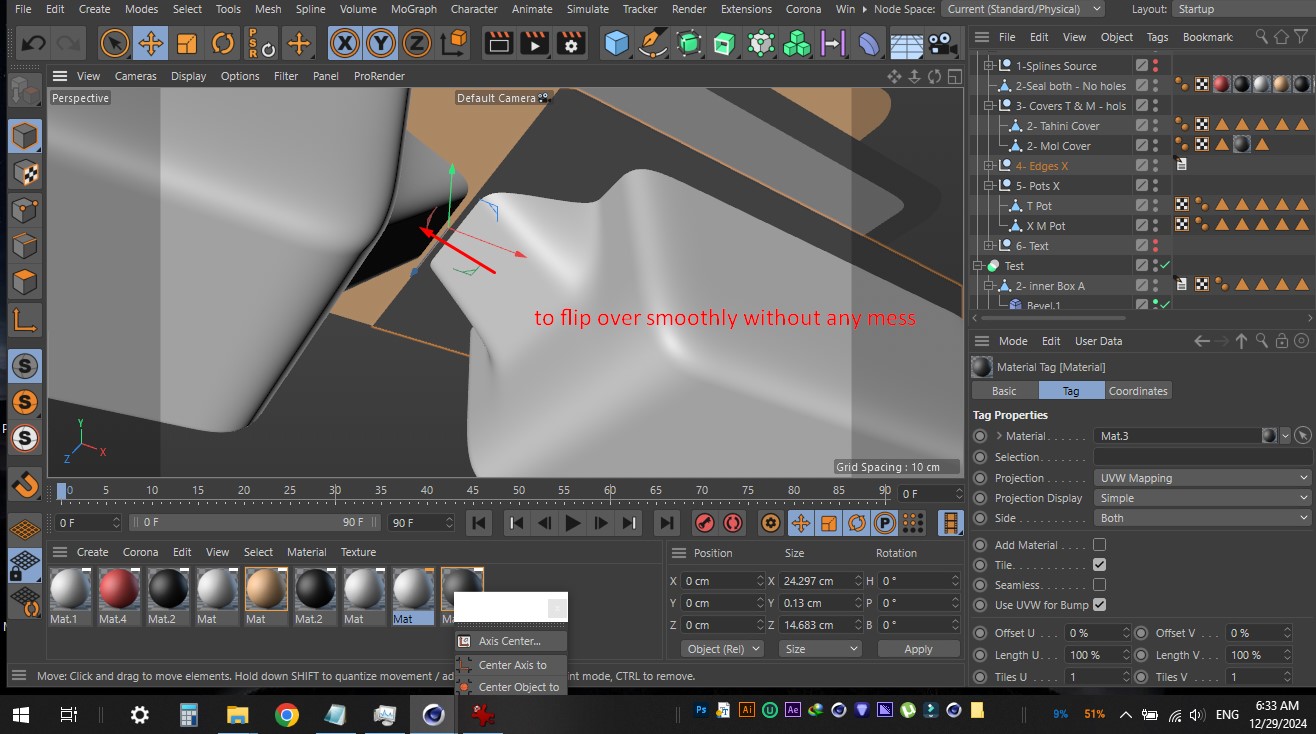Select the Live Selection tool
1316x734 pixels.
pyautogui.click(x=113, y=43)
